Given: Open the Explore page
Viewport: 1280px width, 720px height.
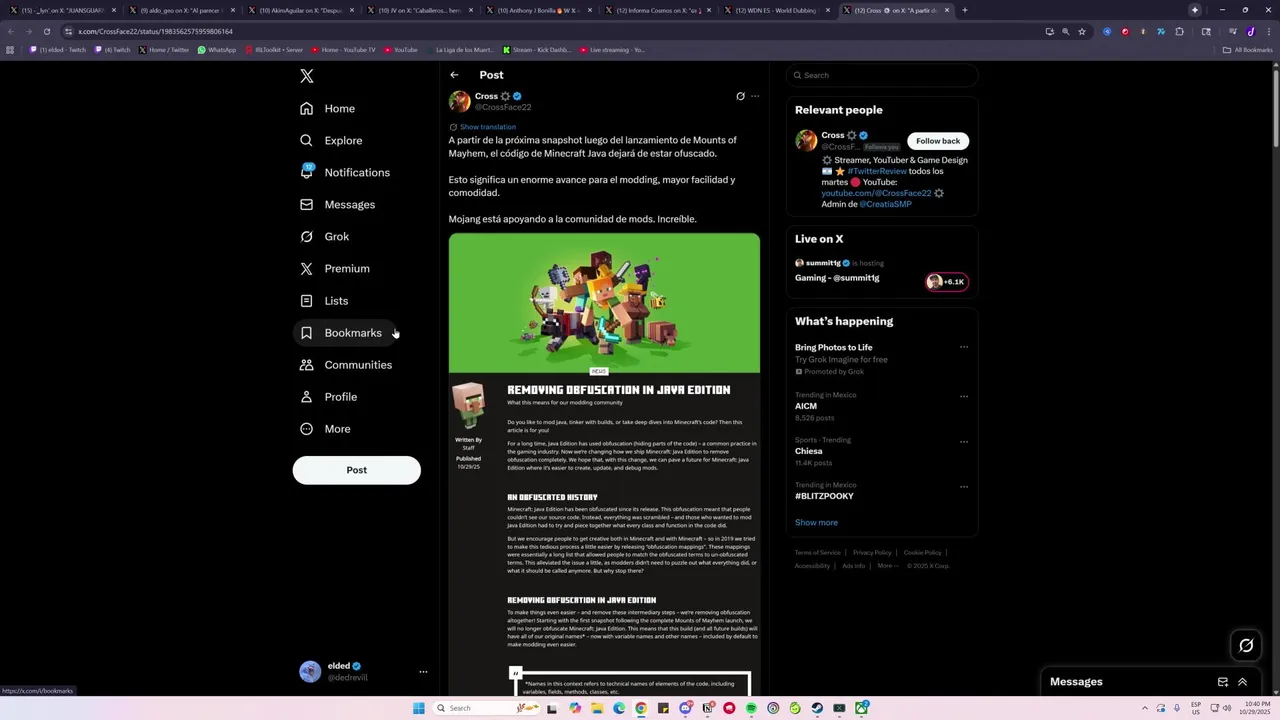Looking at the screenshot, I should pyautogui.click(x=331, y=140).
